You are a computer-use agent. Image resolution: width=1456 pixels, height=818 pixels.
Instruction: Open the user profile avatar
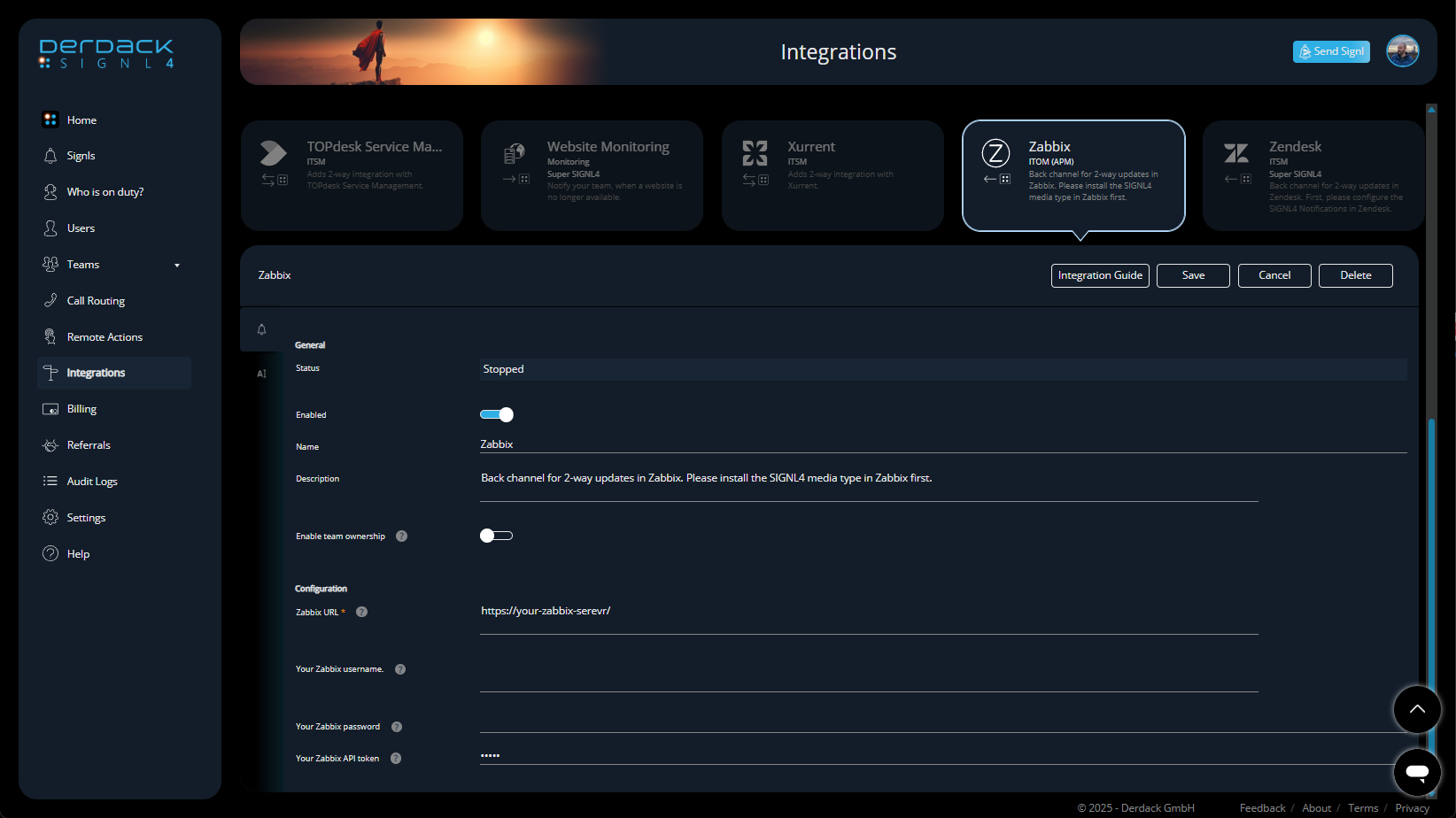tap(1402, 51)
